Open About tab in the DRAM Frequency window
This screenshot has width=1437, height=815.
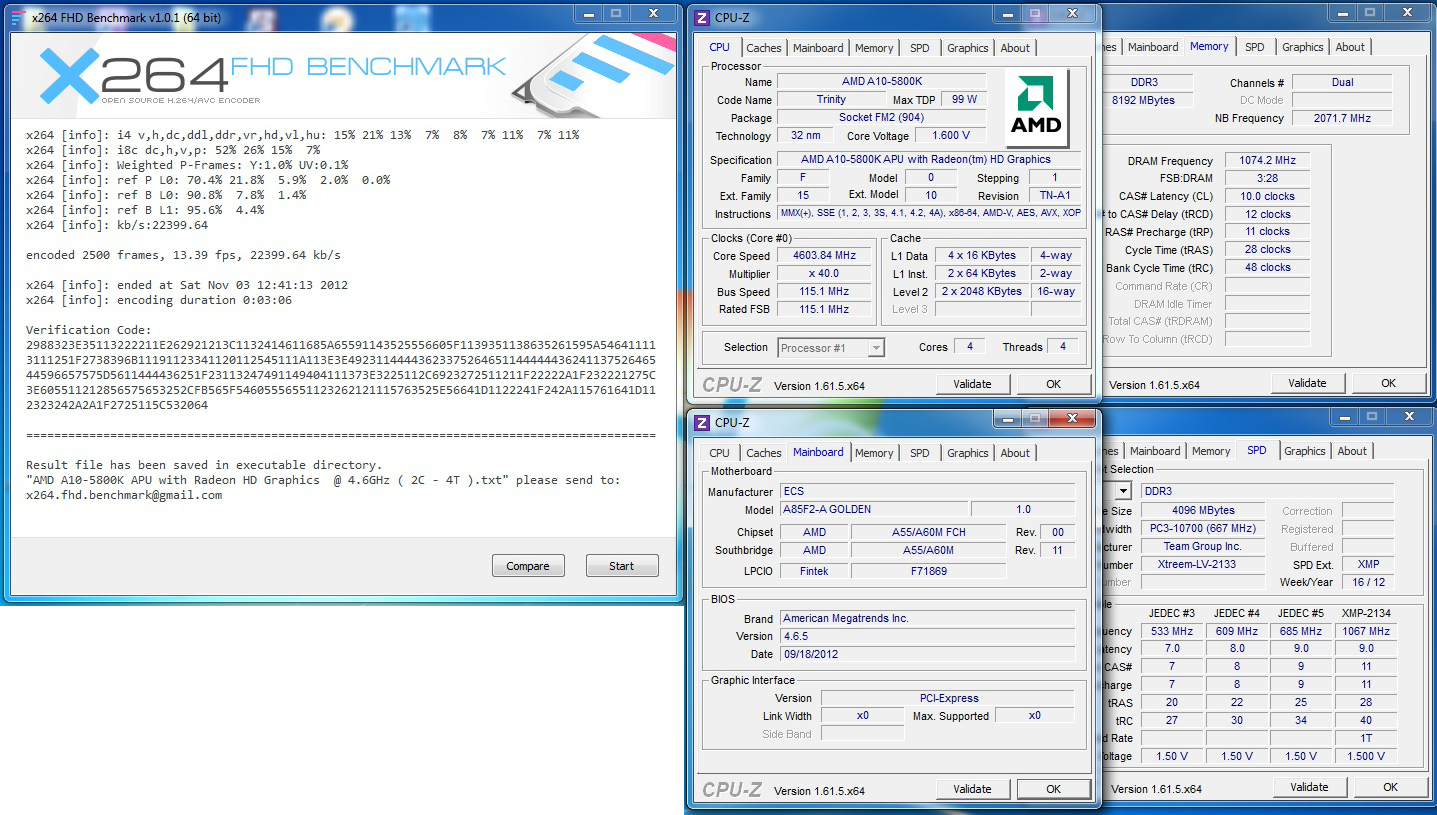(1350, 47)
